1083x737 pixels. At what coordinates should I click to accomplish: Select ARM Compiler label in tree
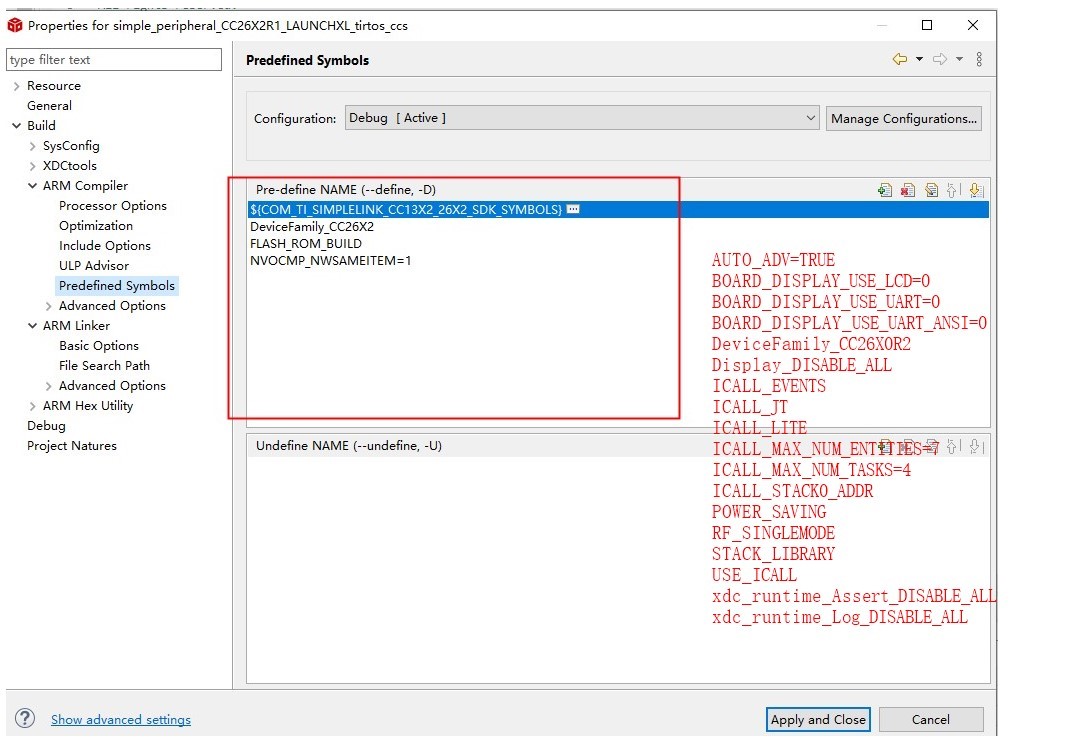[85, 186]
